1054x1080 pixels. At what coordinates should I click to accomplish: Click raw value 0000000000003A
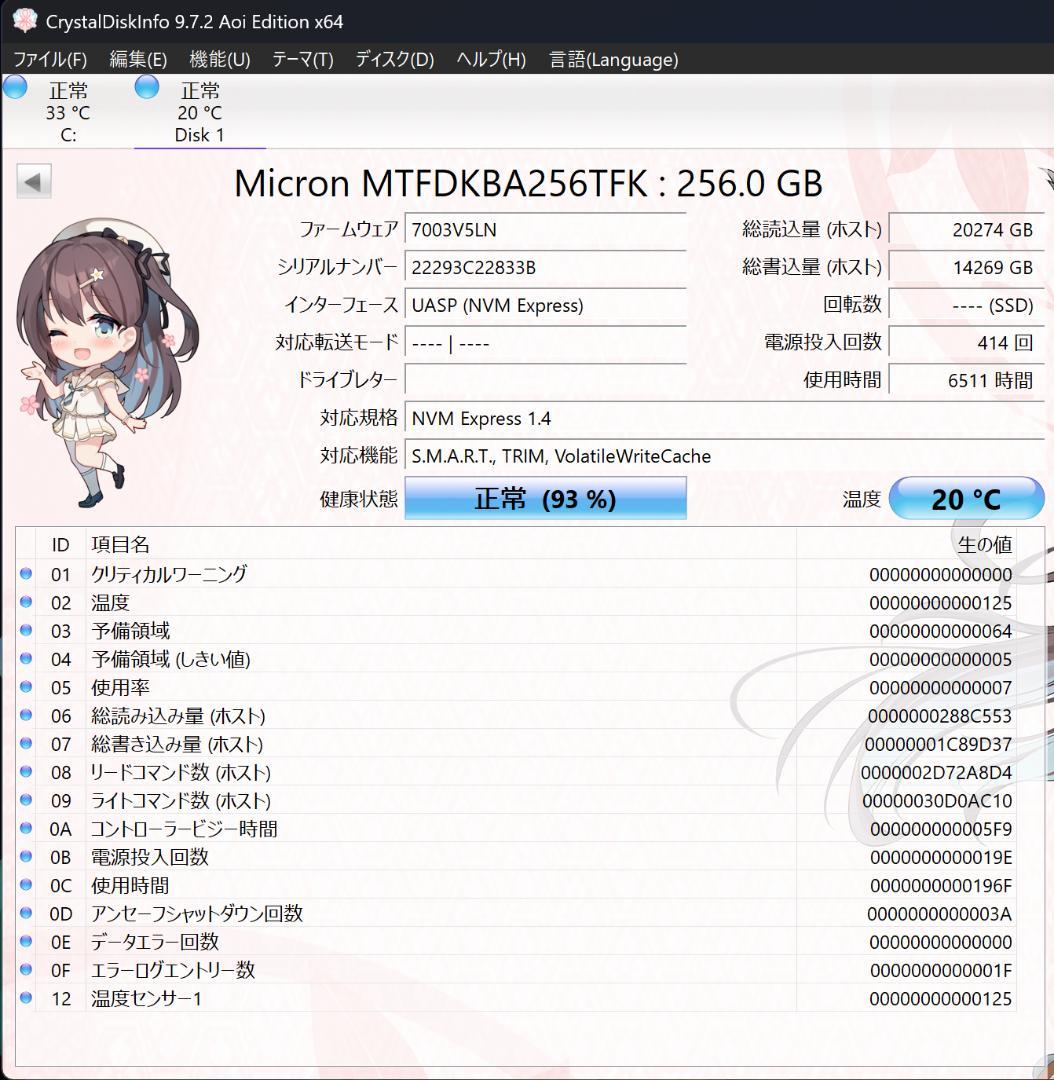point(940,913)
